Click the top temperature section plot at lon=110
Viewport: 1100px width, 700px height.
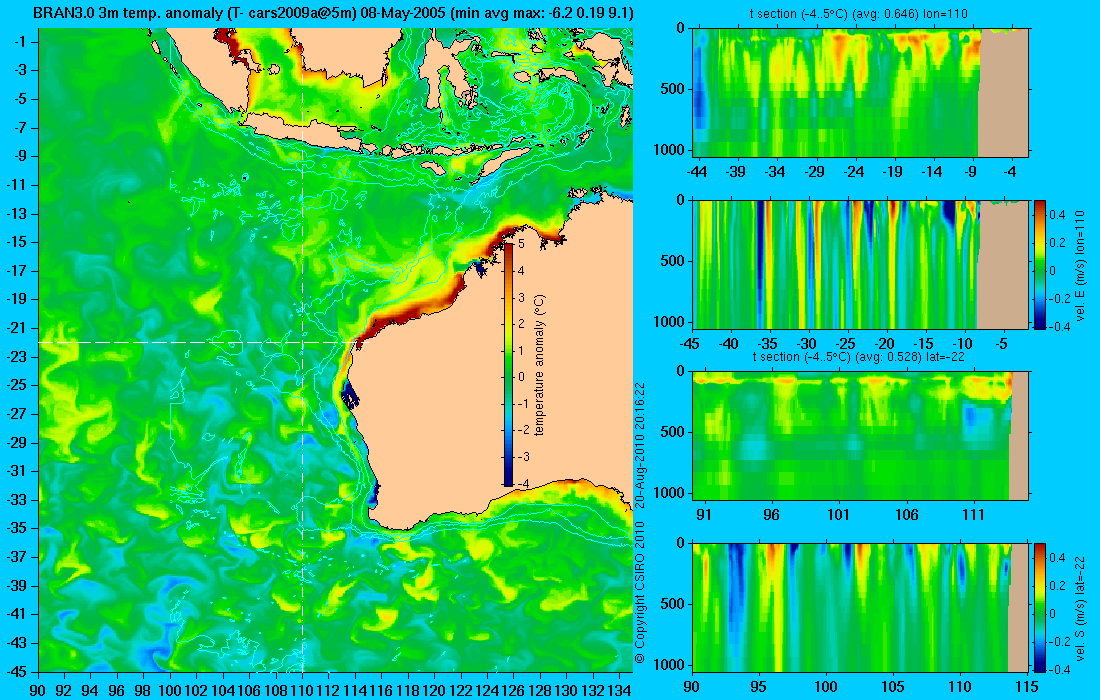pyautogui.click(x=861, y=93)
